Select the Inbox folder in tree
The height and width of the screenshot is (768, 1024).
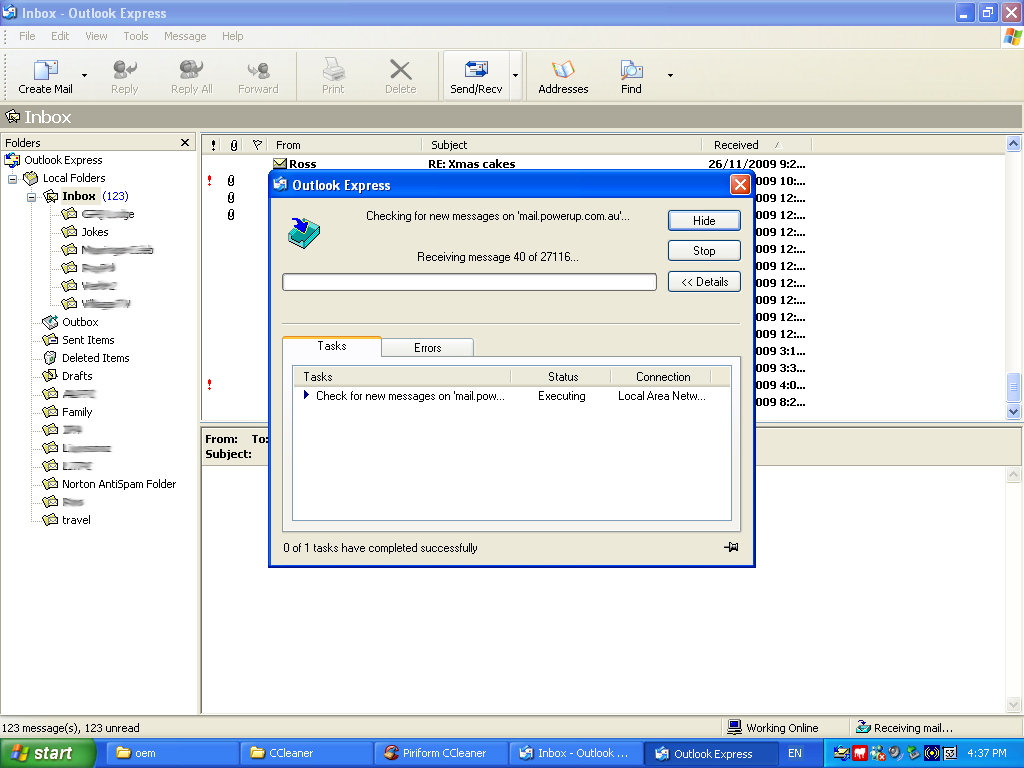pos(79,196)
